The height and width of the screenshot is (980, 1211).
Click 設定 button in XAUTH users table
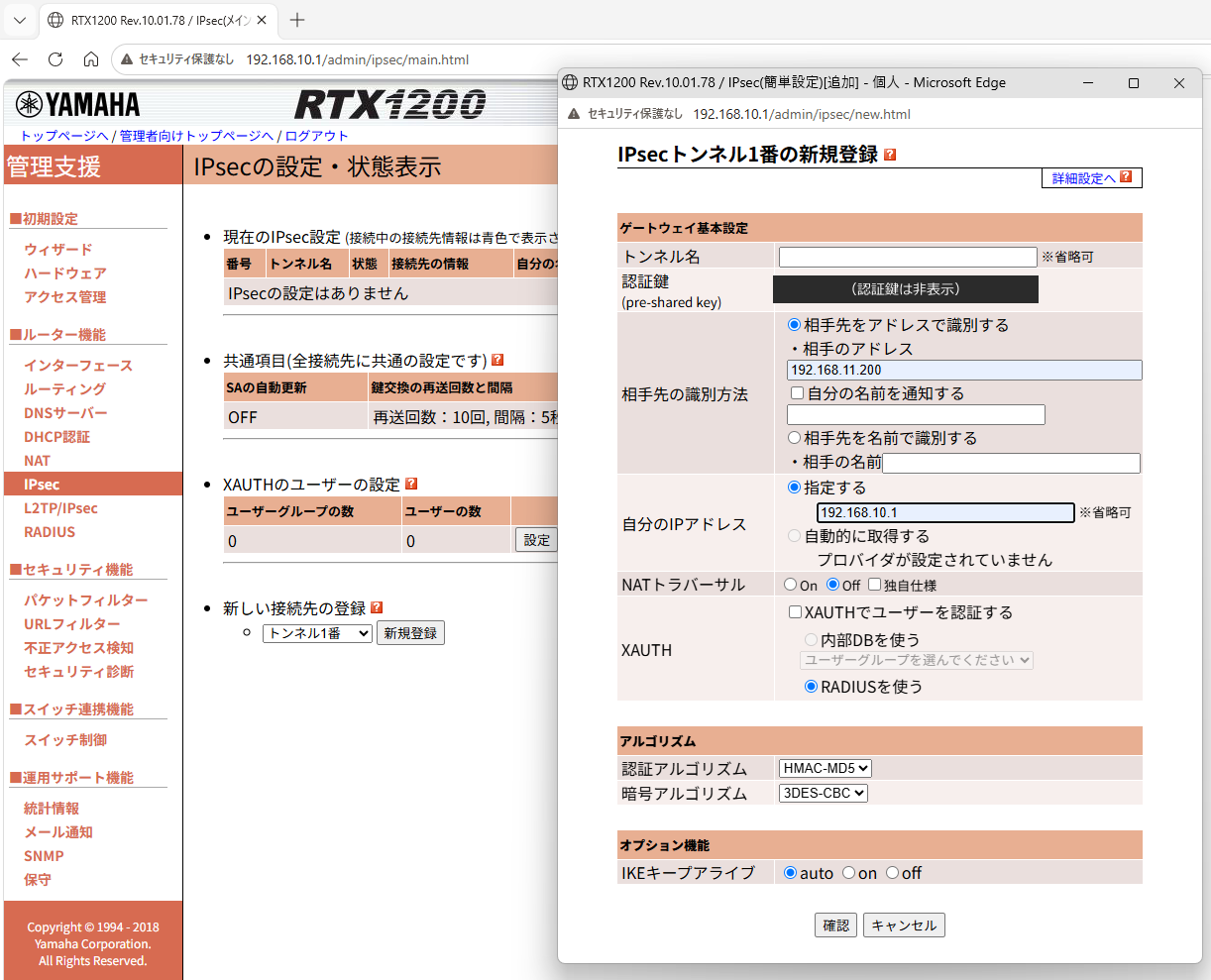tap(537, 540)
